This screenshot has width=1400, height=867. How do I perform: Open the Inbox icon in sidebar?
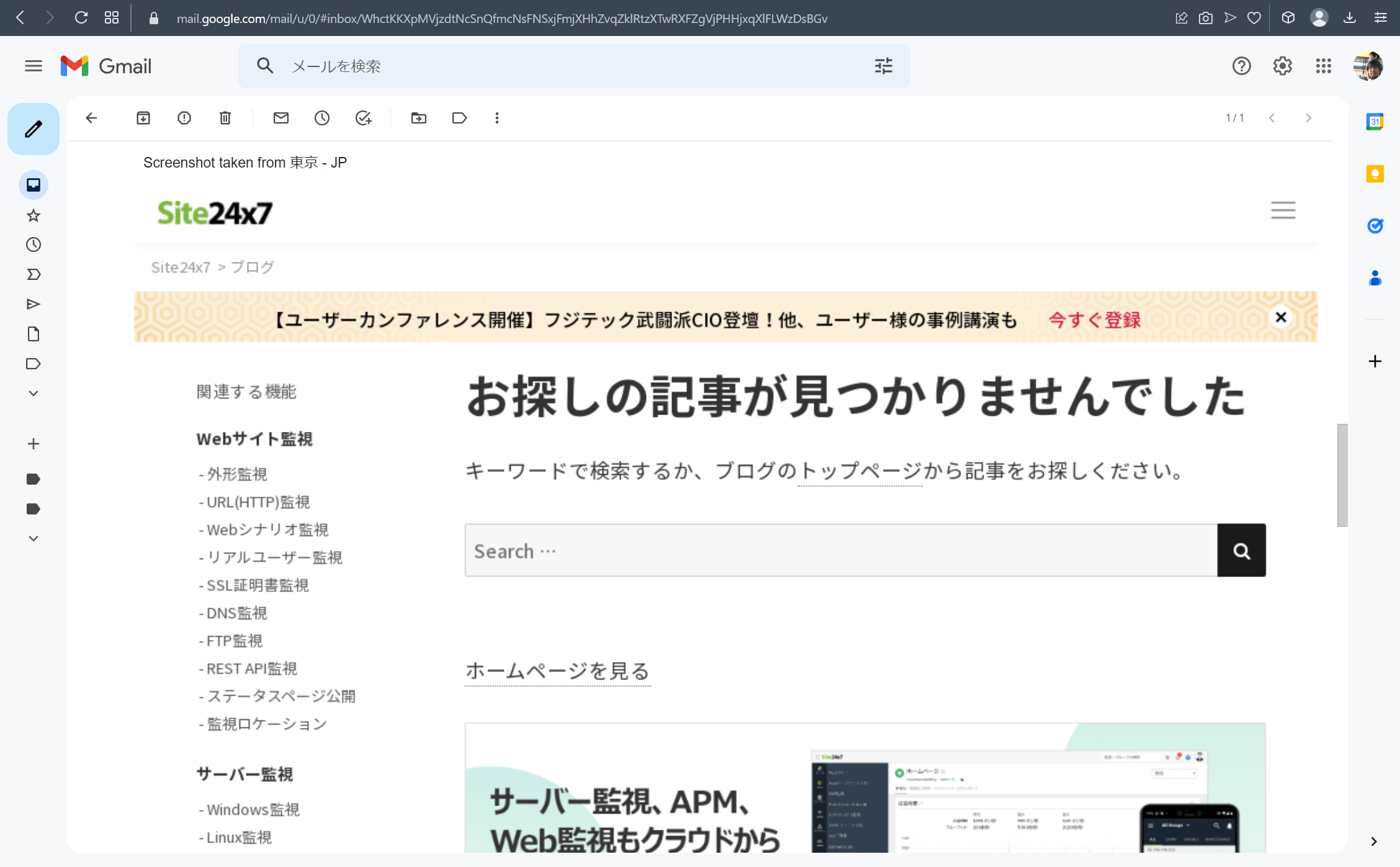34,185
